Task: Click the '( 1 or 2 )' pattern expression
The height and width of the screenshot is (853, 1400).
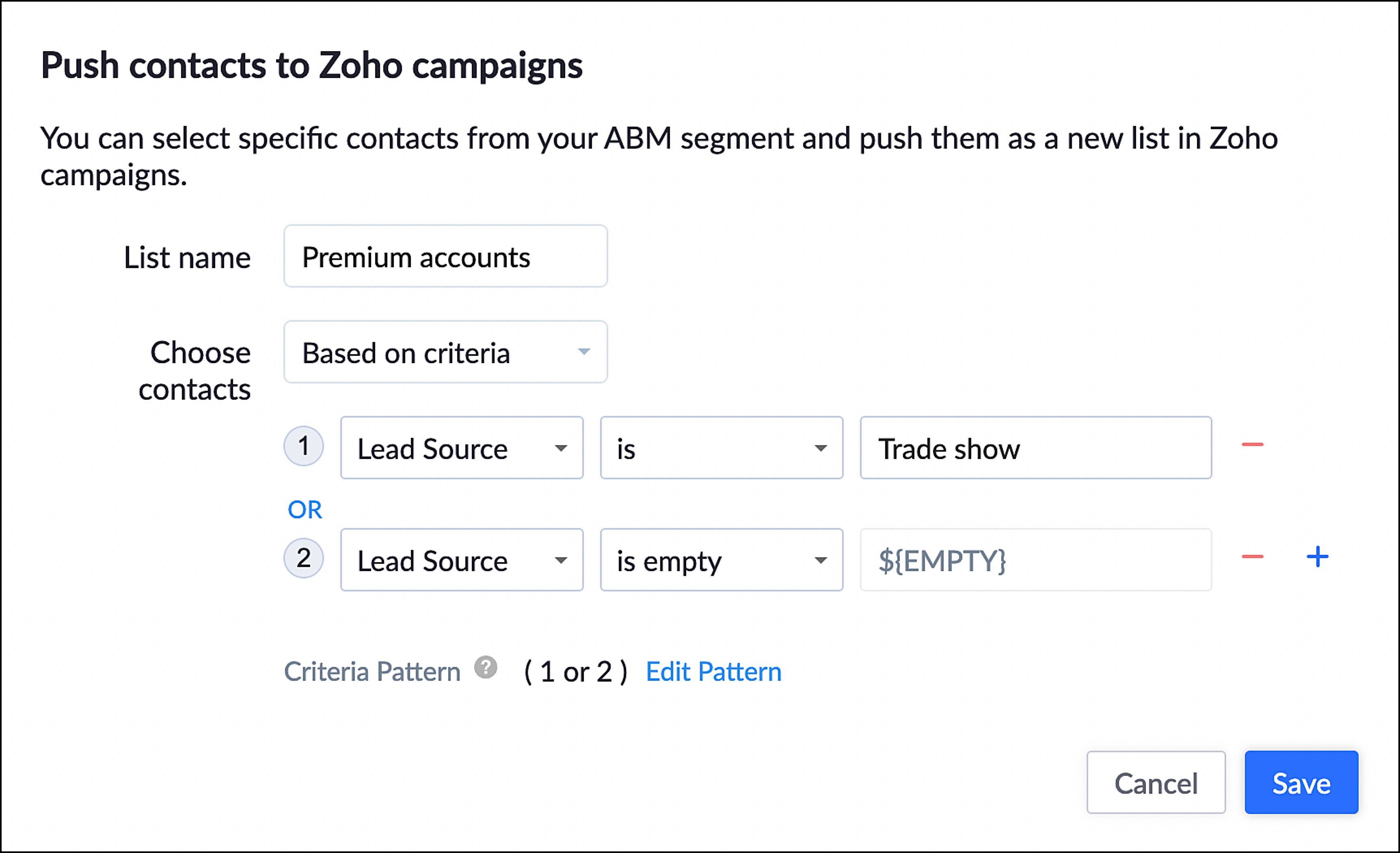Action: (x=576, y=672)
